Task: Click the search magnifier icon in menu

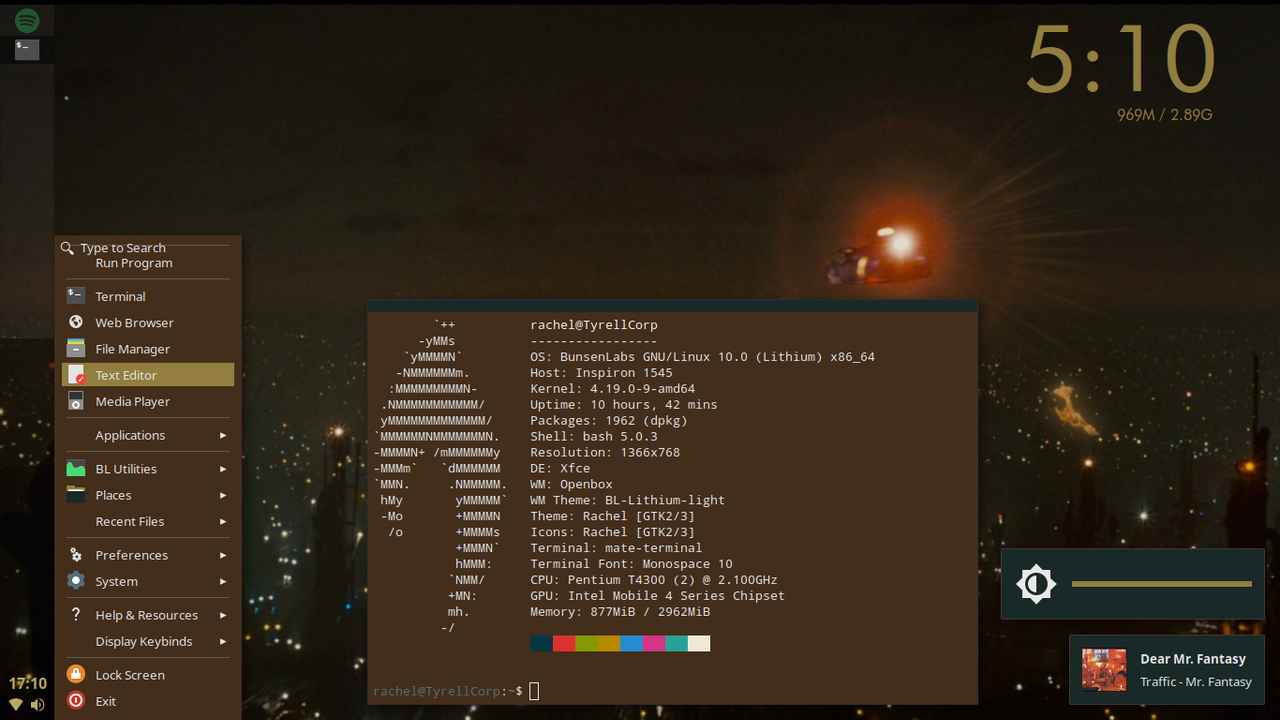Action: 67,248
